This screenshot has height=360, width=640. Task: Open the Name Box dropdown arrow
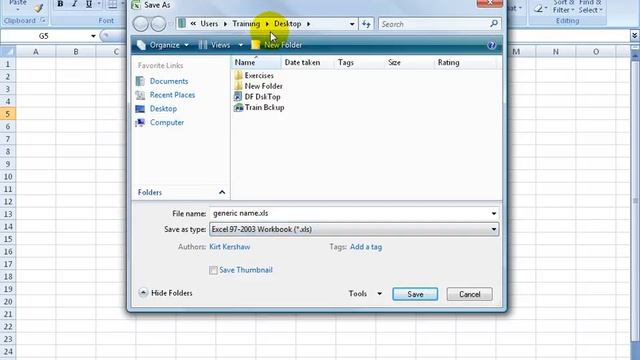(93, 36)
